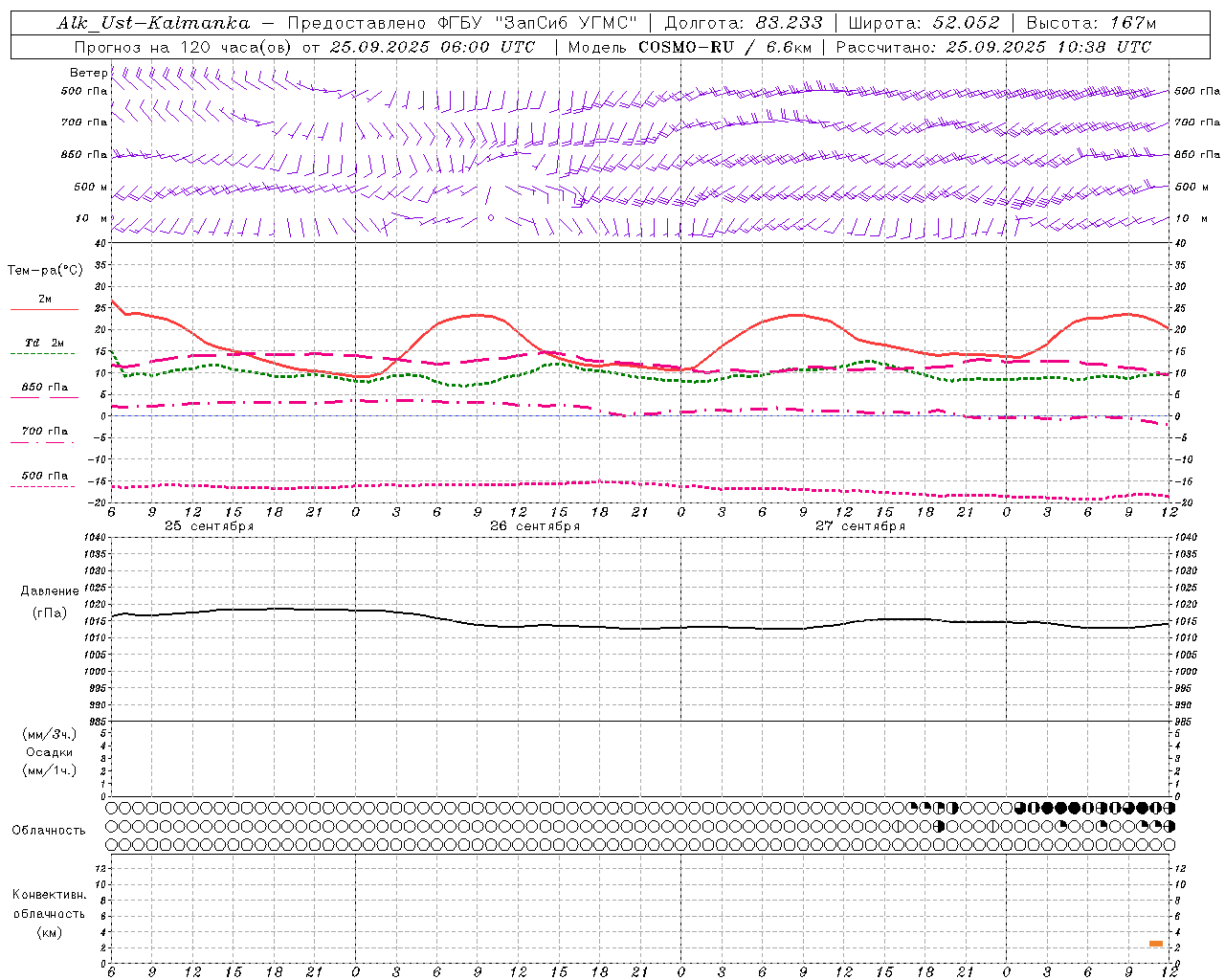Viewport: 1225px width, 980px height.
Task: Click the Тем-ра(°C) temperature axis title
Action: click(45, 271)
